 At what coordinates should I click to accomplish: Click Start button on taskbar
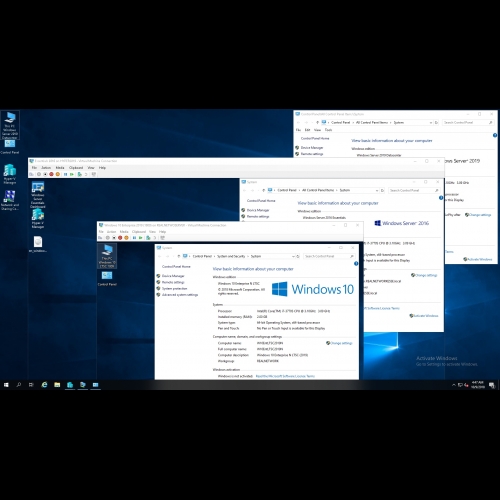point(6,385)
